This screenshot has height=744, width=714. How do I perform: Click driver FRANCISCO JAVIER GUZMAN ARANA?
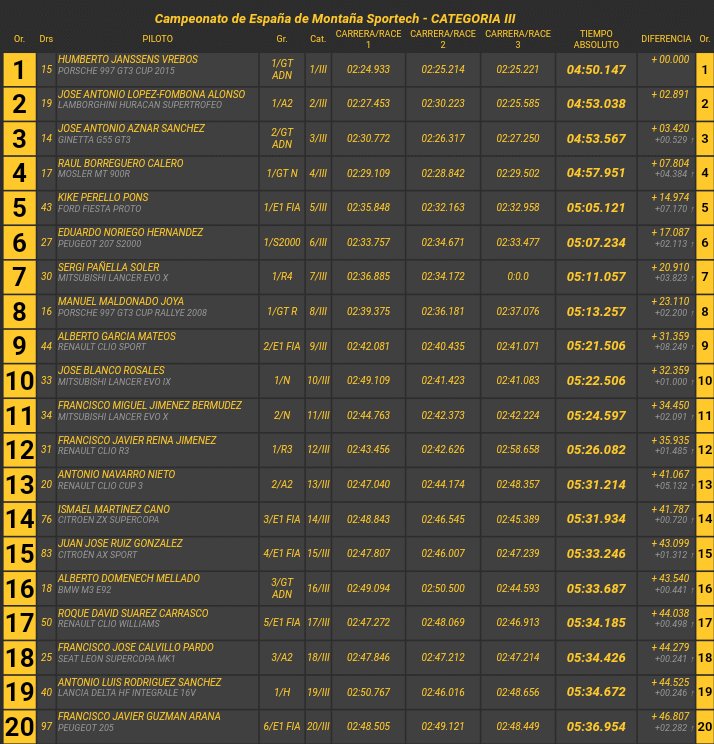tap(139, 716)
